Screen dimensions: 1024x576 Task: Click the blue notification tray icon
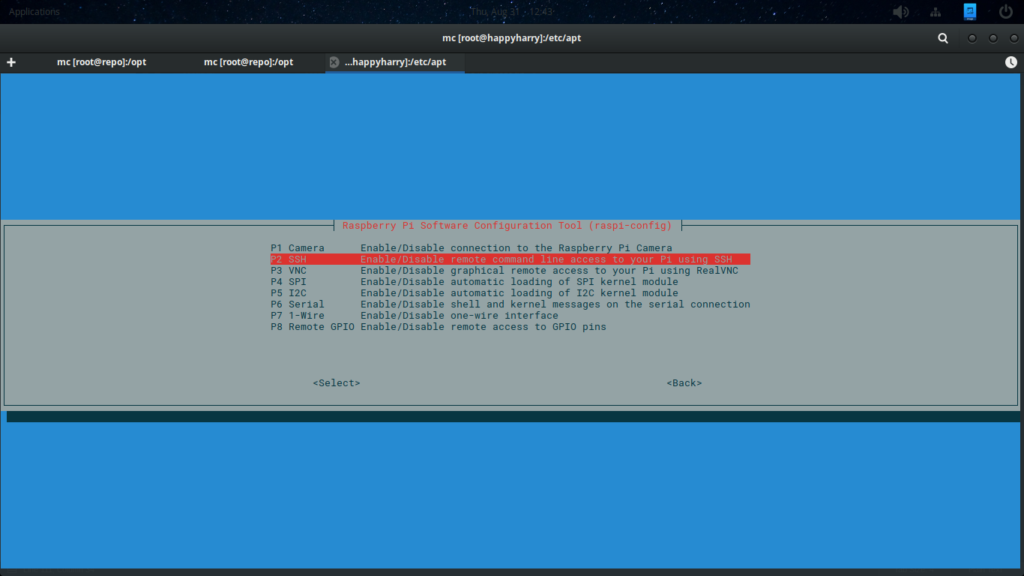coord(970,11)
